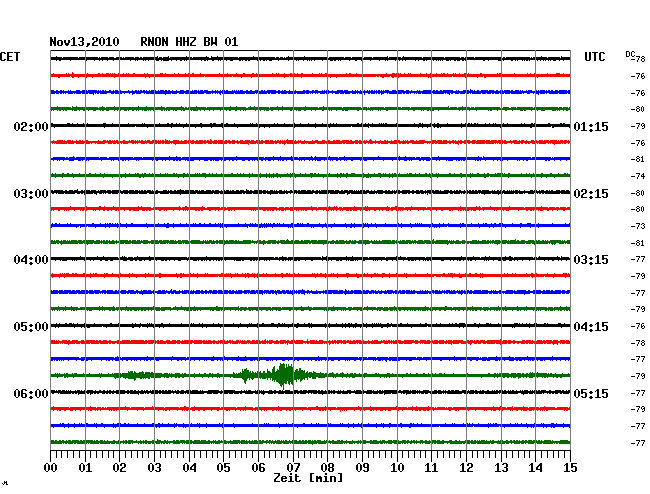Select minute tick label 04
Image resolution: width=650 pixels, height=494 pixels.
point(189,468)
